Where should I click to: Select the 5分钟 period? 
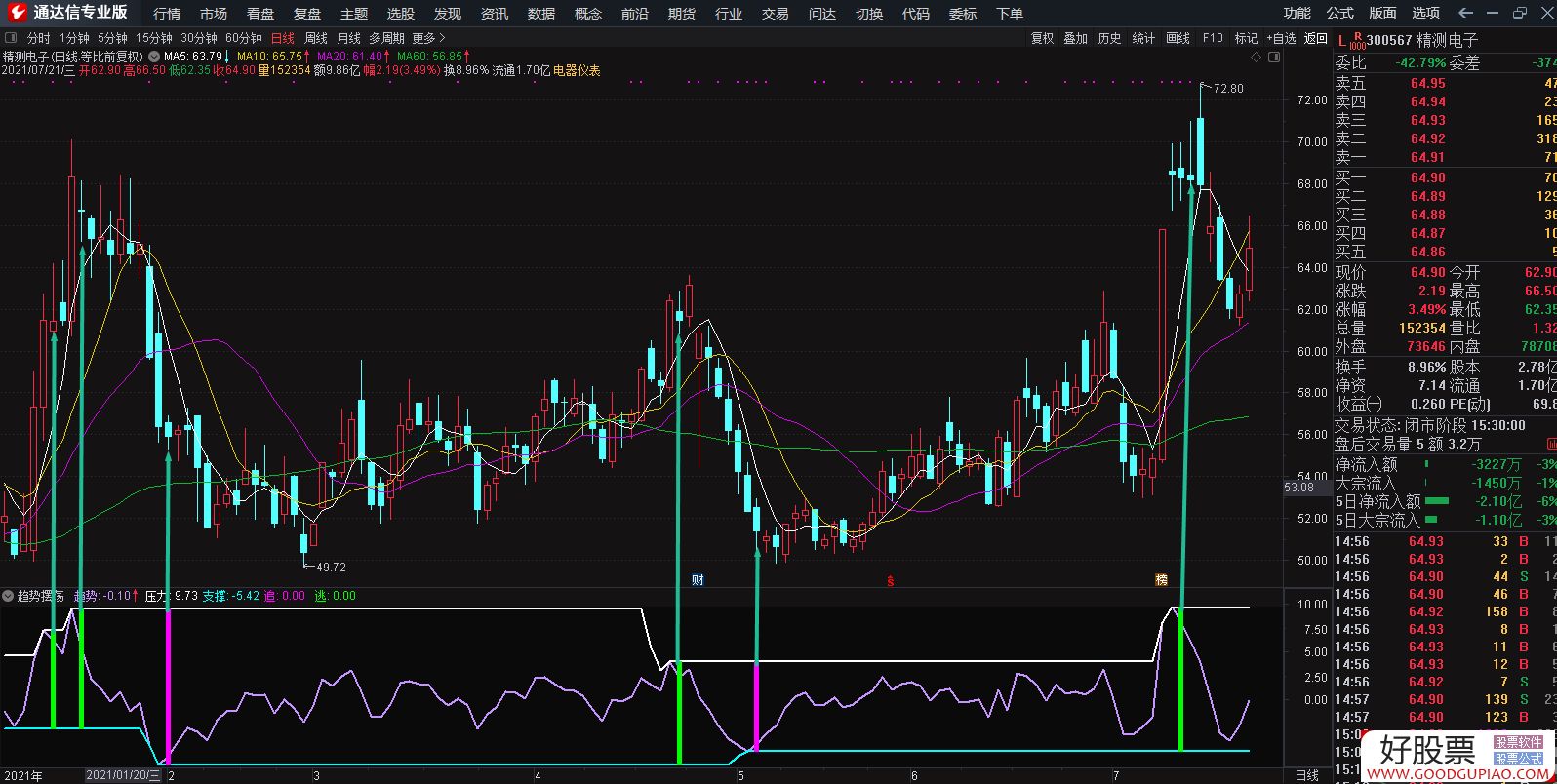112,38
